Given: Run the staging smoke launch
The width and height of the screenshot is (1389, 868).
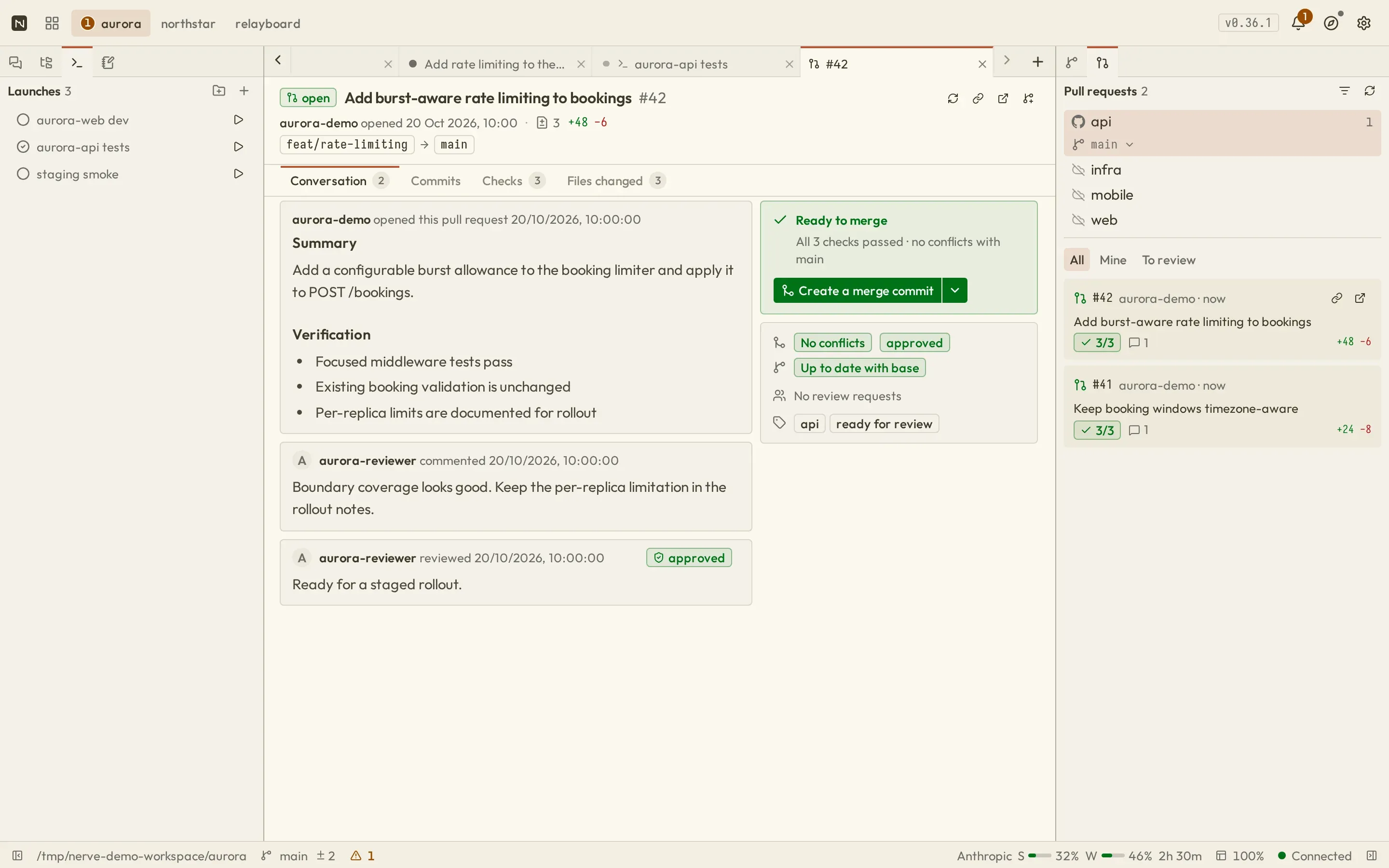Looking at the screenshot, I should [x=238, y=174].
